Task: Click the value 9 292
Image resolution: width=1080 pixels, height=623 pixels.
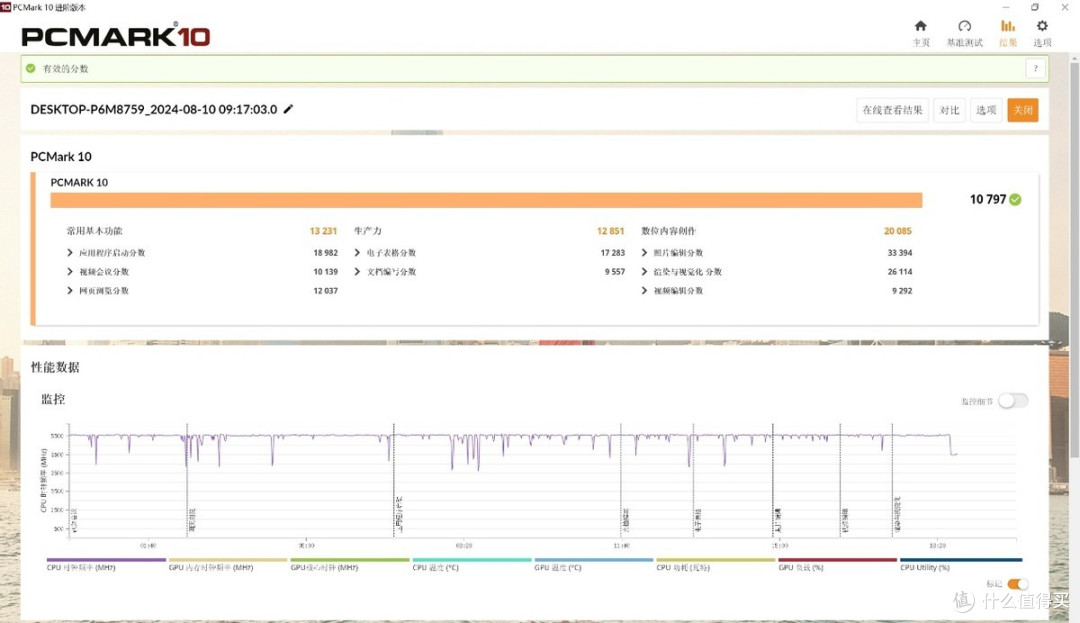Action: pos(902,291)
